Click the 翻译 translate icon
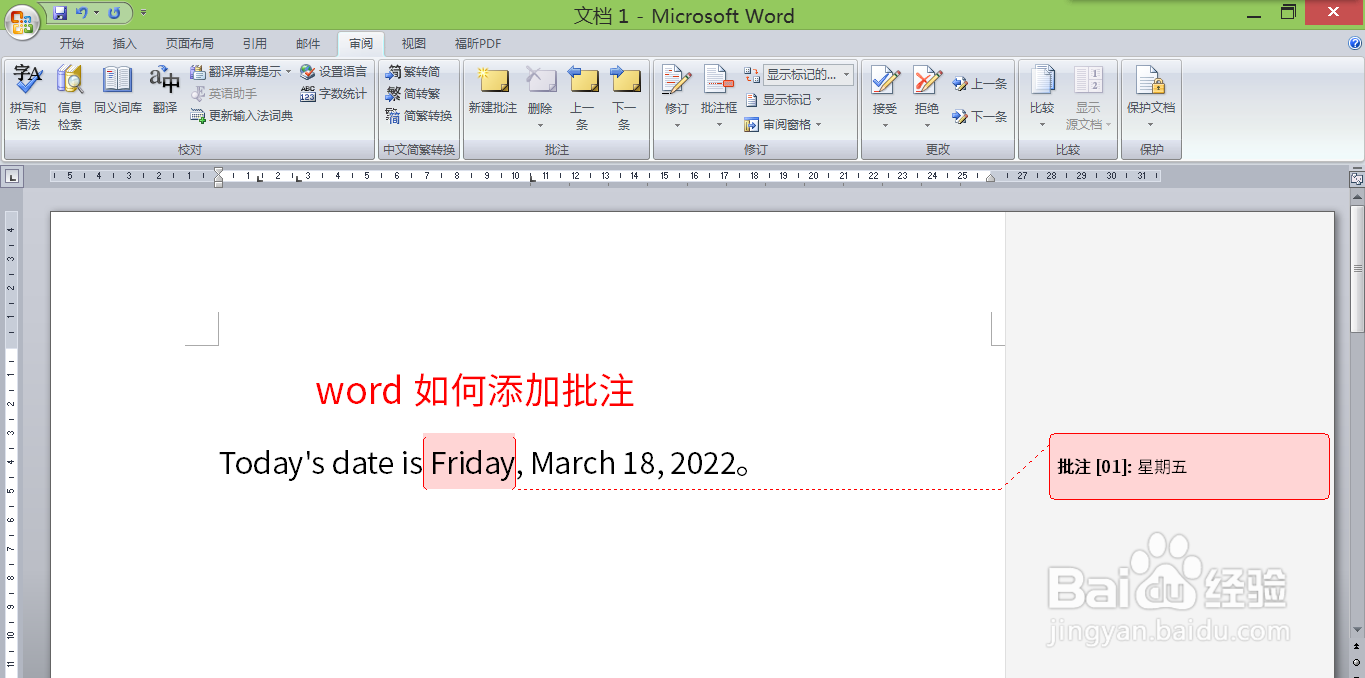This screenshot has height=678, width=1365. click(165, 90)
